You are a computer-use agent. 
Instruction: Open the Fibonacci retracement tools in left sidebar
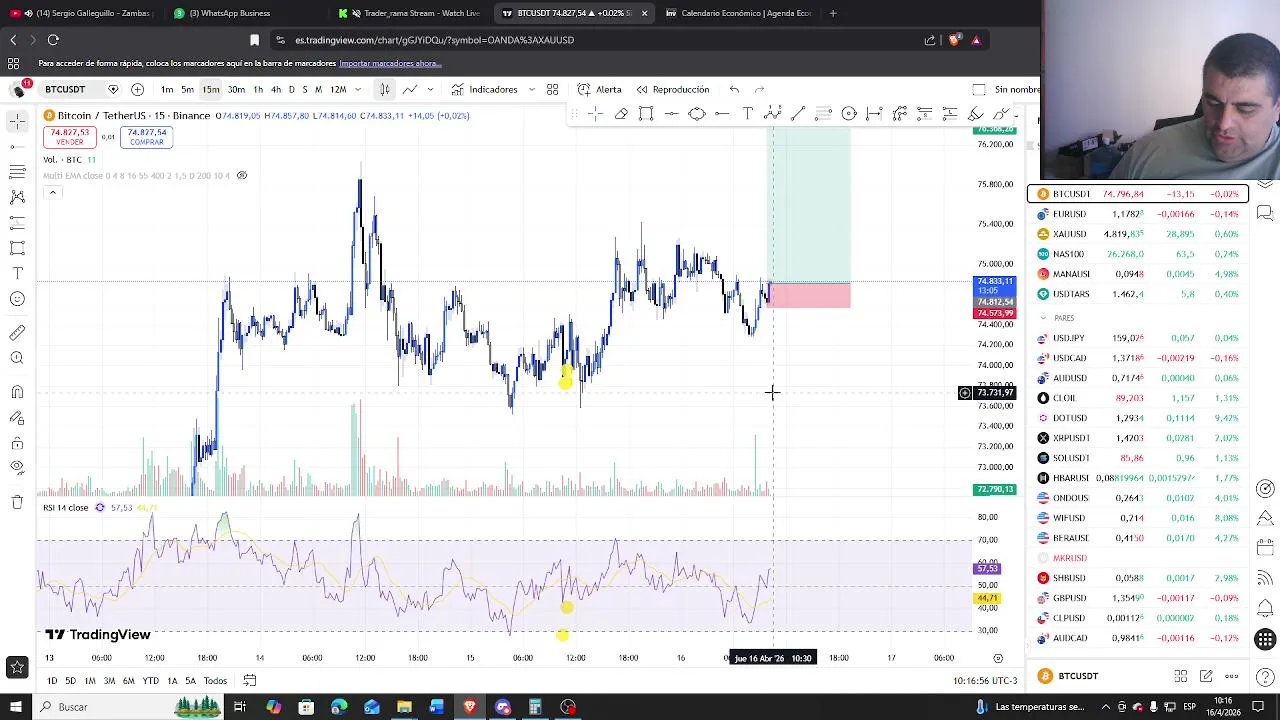click(x=17, y=172)
